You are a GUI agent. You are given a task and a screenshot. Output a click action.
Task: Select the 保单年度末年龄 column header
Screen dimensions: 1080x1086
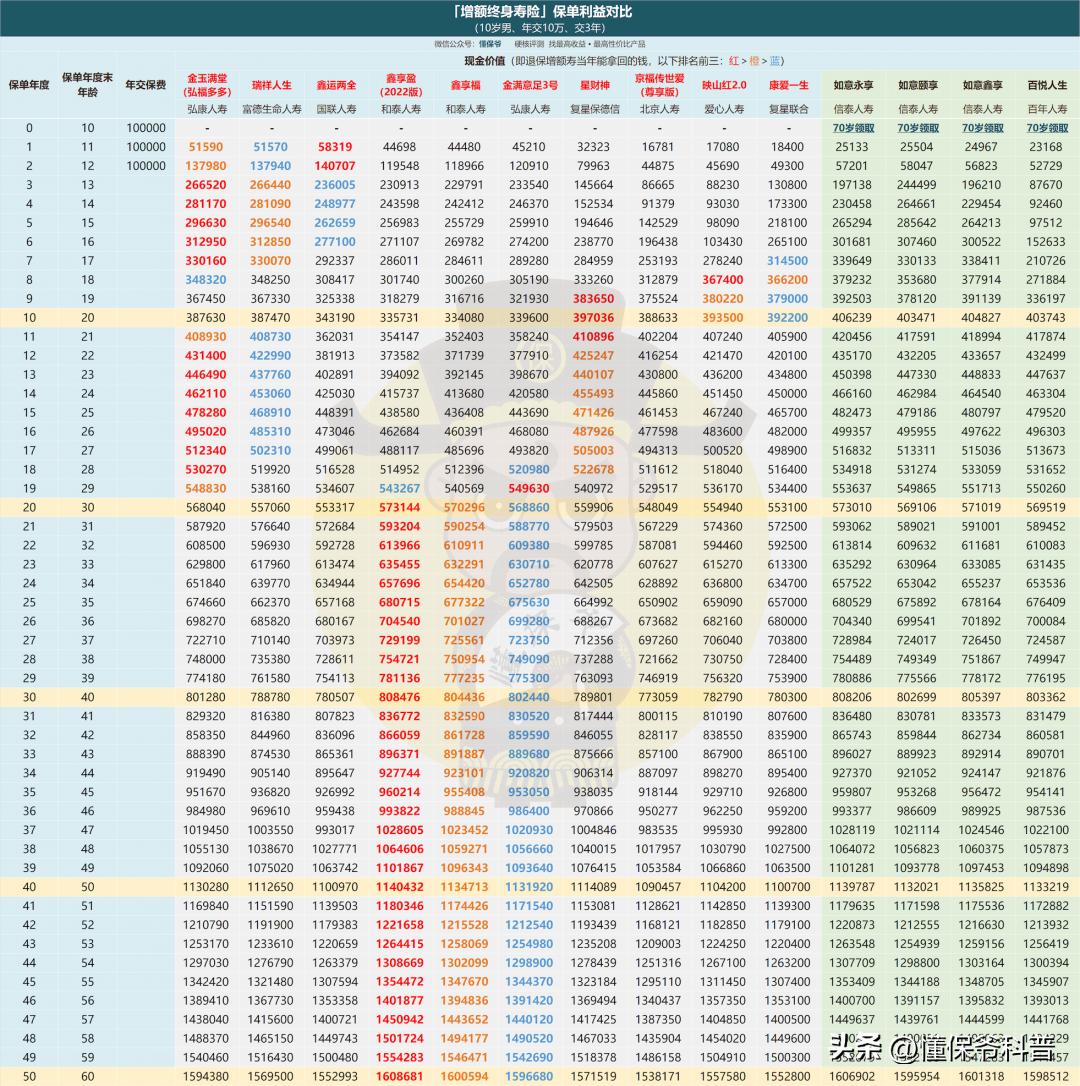[87, 84]
